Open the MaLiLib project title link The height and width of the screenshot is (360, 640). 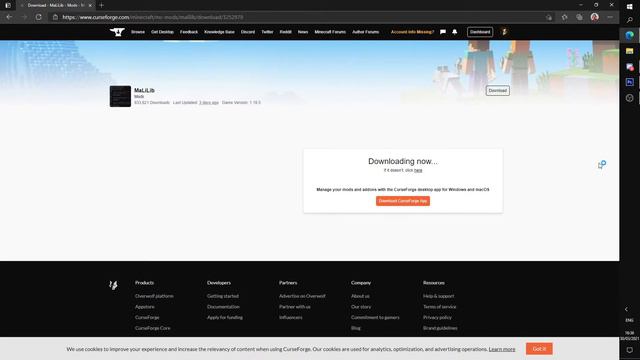[x=144, y=90]
